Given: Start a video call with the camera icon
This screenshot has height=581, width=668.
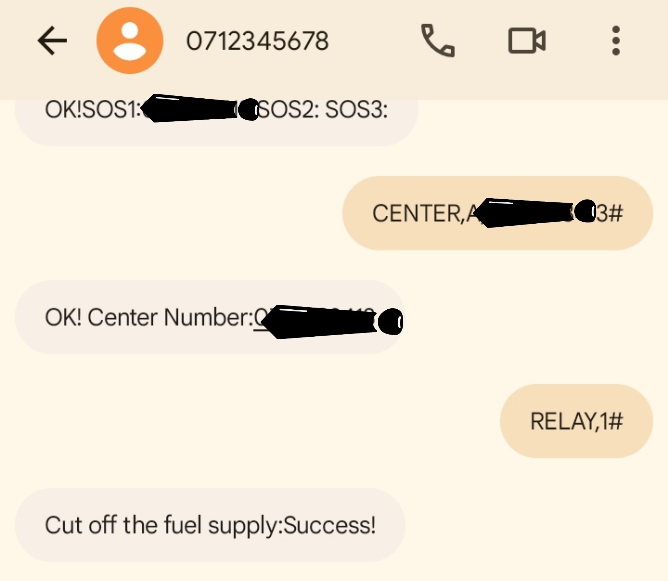Looking at the screenshot, I should pos(526,40).
